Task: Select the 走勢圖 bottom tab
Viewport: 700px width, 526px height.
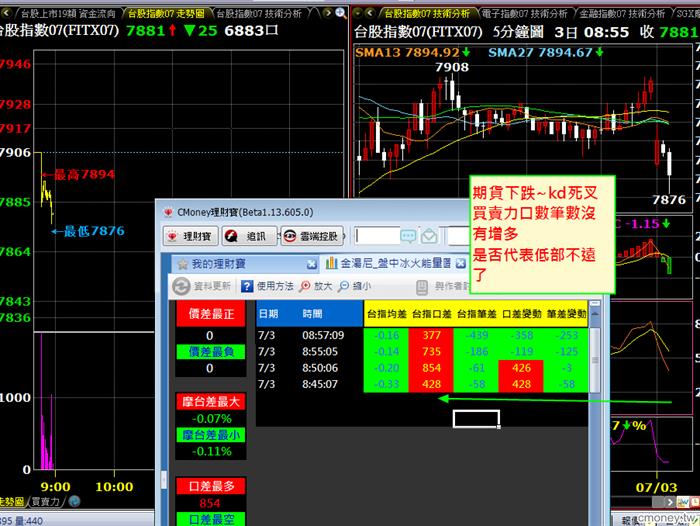Action: [12, 502]
